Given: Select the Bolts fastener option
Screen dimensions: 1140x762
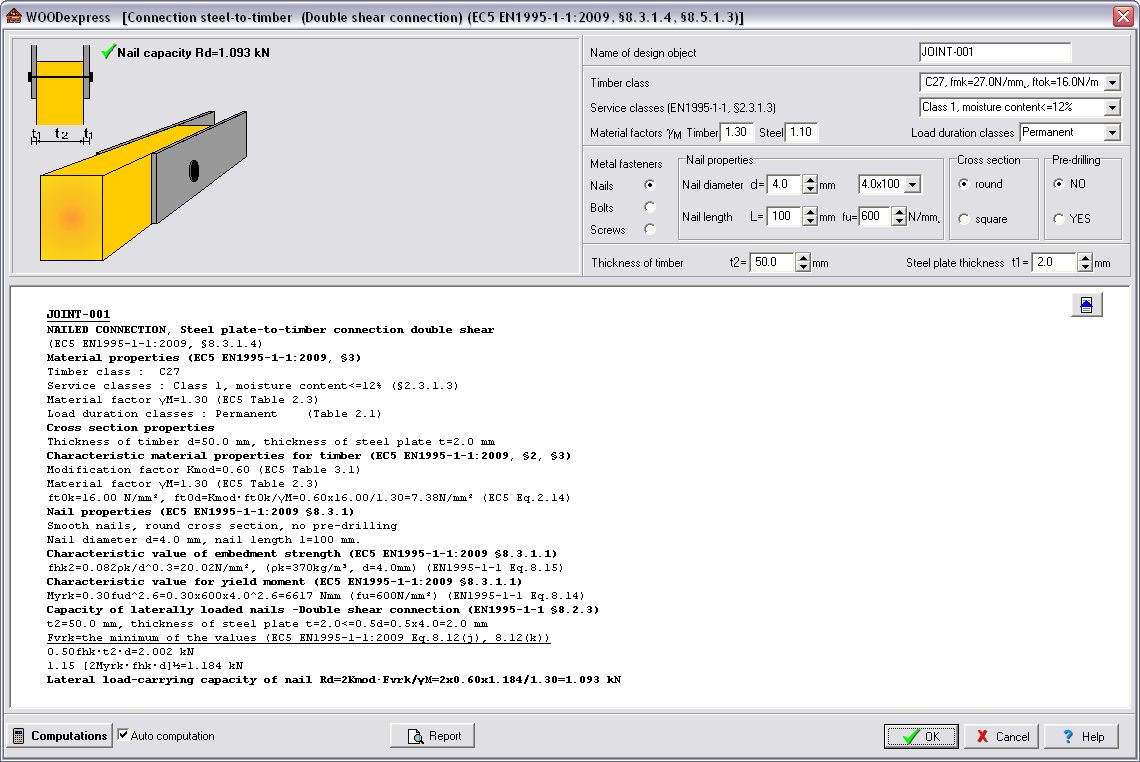Looking at the screenshot, I should click(649, 207).
